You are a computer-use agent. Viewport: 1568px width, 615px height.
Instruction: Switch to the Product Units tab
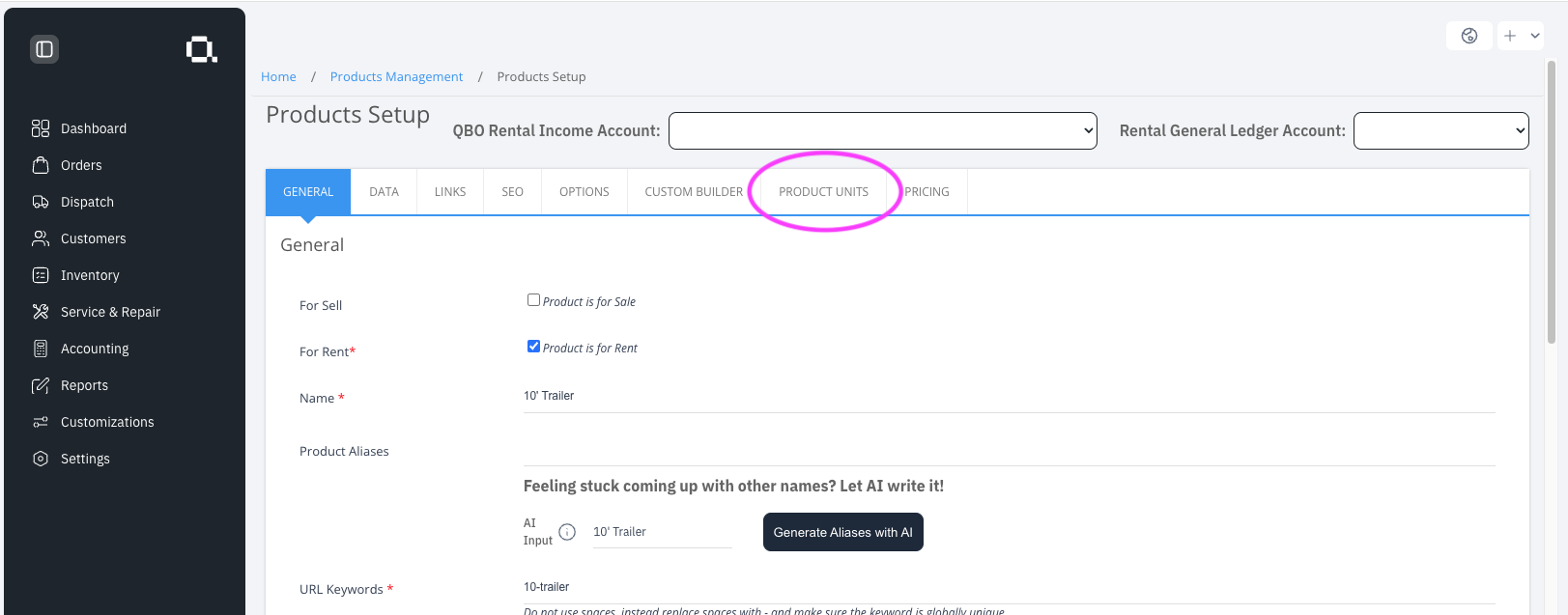point(824,192)
